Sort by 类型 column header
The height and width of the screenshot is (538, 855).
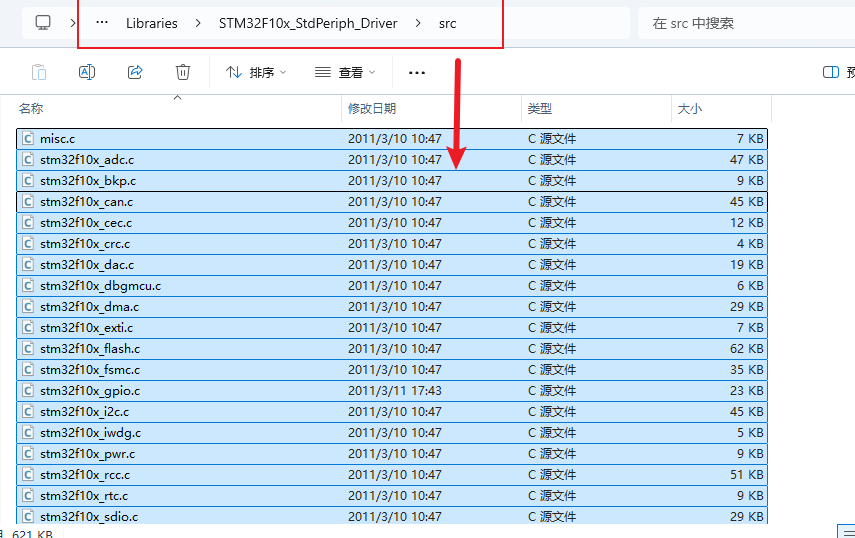tap(540, 108)
